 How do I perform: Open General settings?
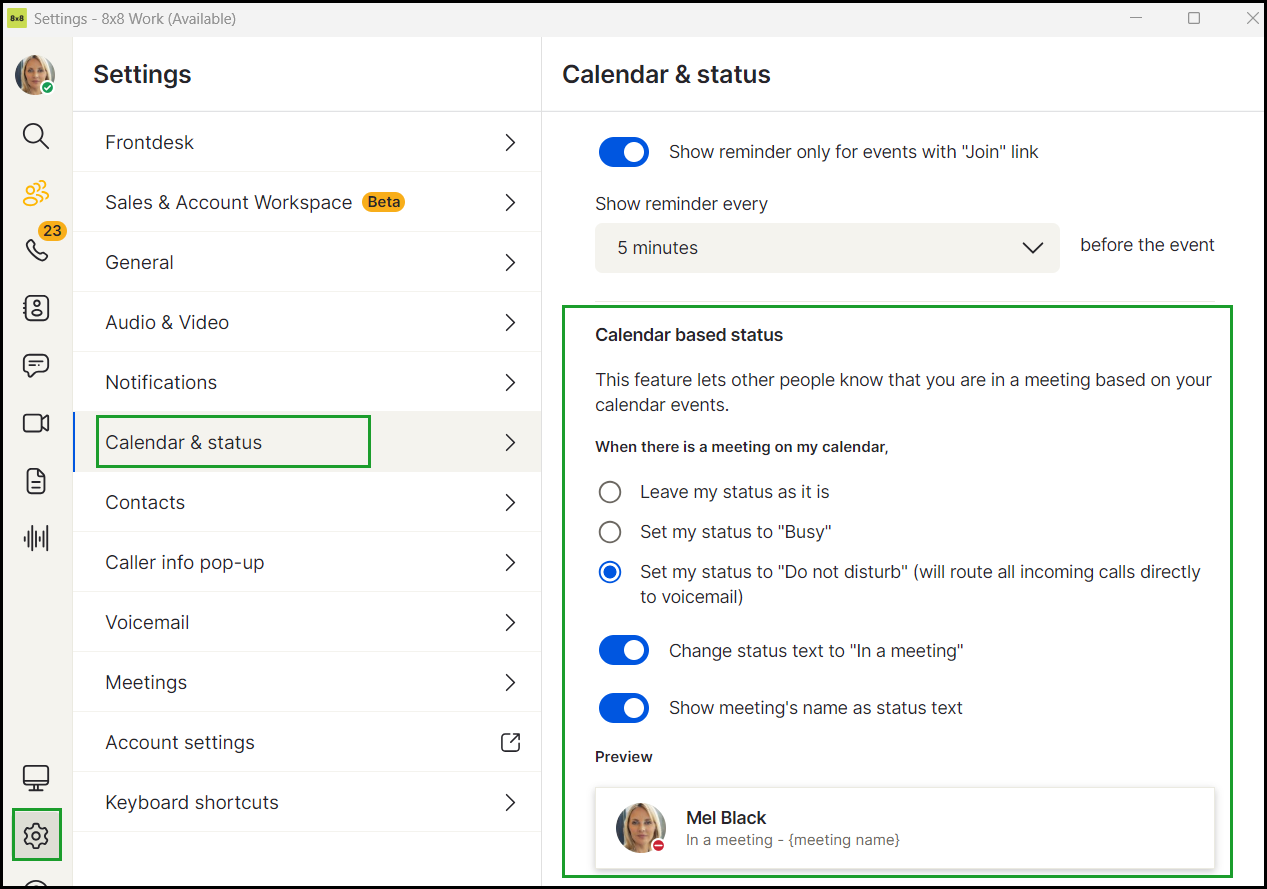pyautogui.click(x=307, y=262)
